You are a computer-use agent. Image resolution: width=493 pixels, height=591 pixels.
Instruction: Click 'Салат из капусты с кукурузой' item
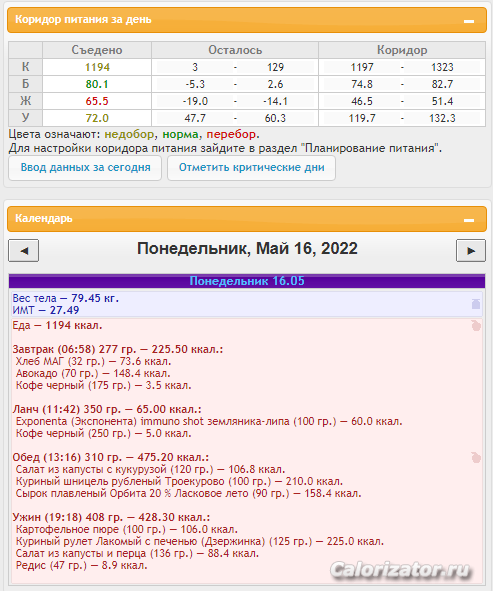[151, 470]
